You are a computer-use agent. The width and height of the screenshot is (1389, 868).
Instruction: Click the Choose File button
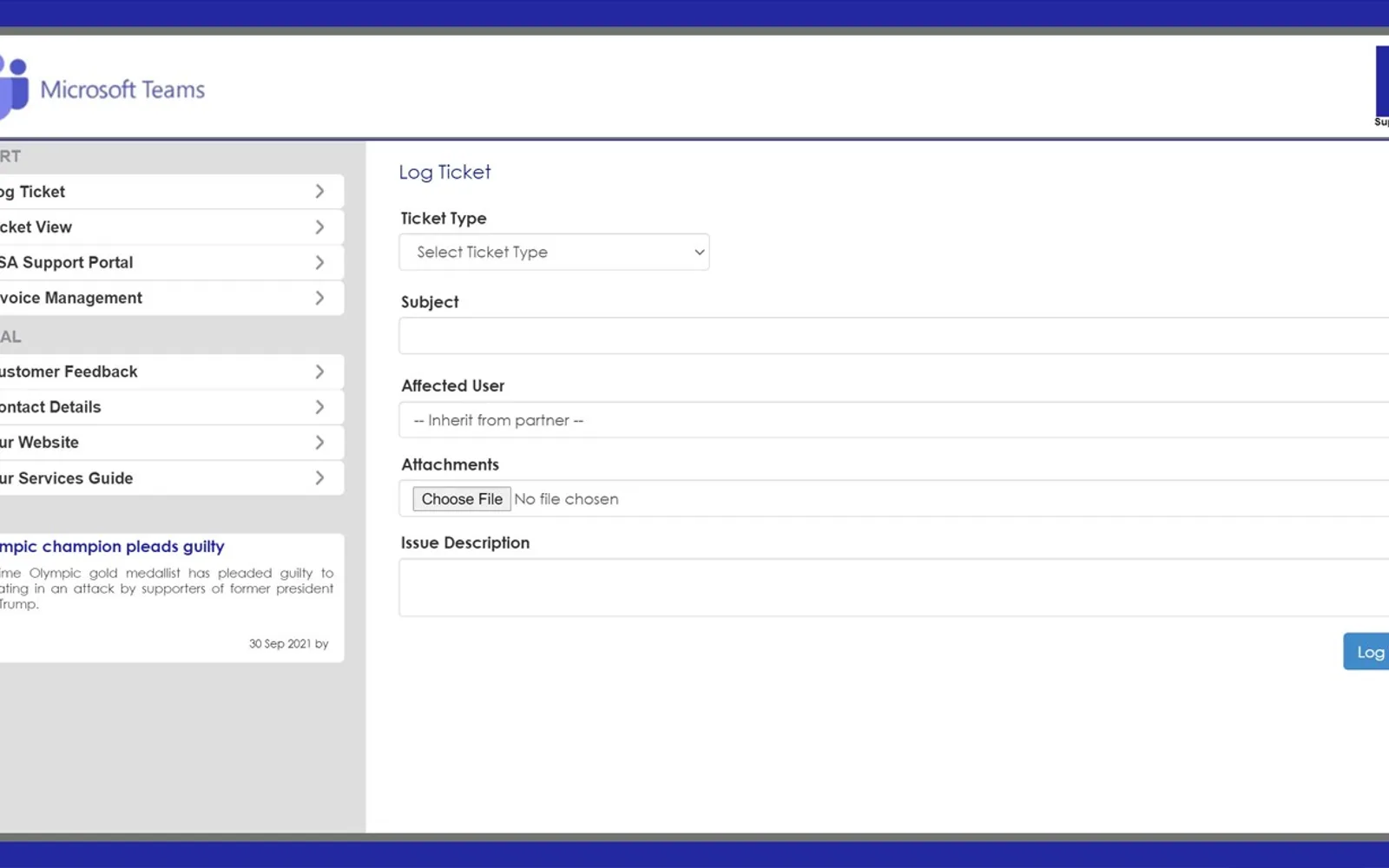click(462, 499)
